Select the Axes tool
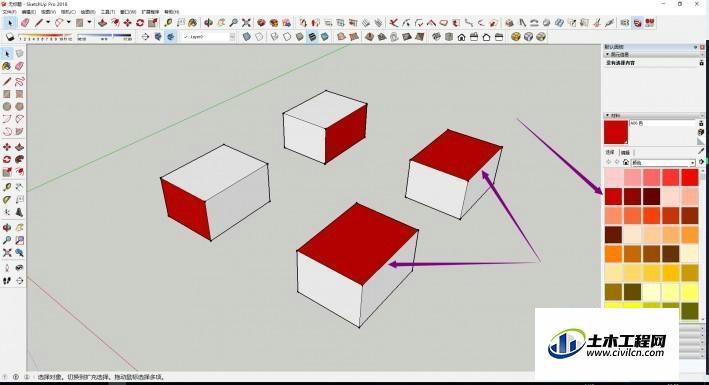Viewport: 709px width, 385px height. tap(7, 212)
